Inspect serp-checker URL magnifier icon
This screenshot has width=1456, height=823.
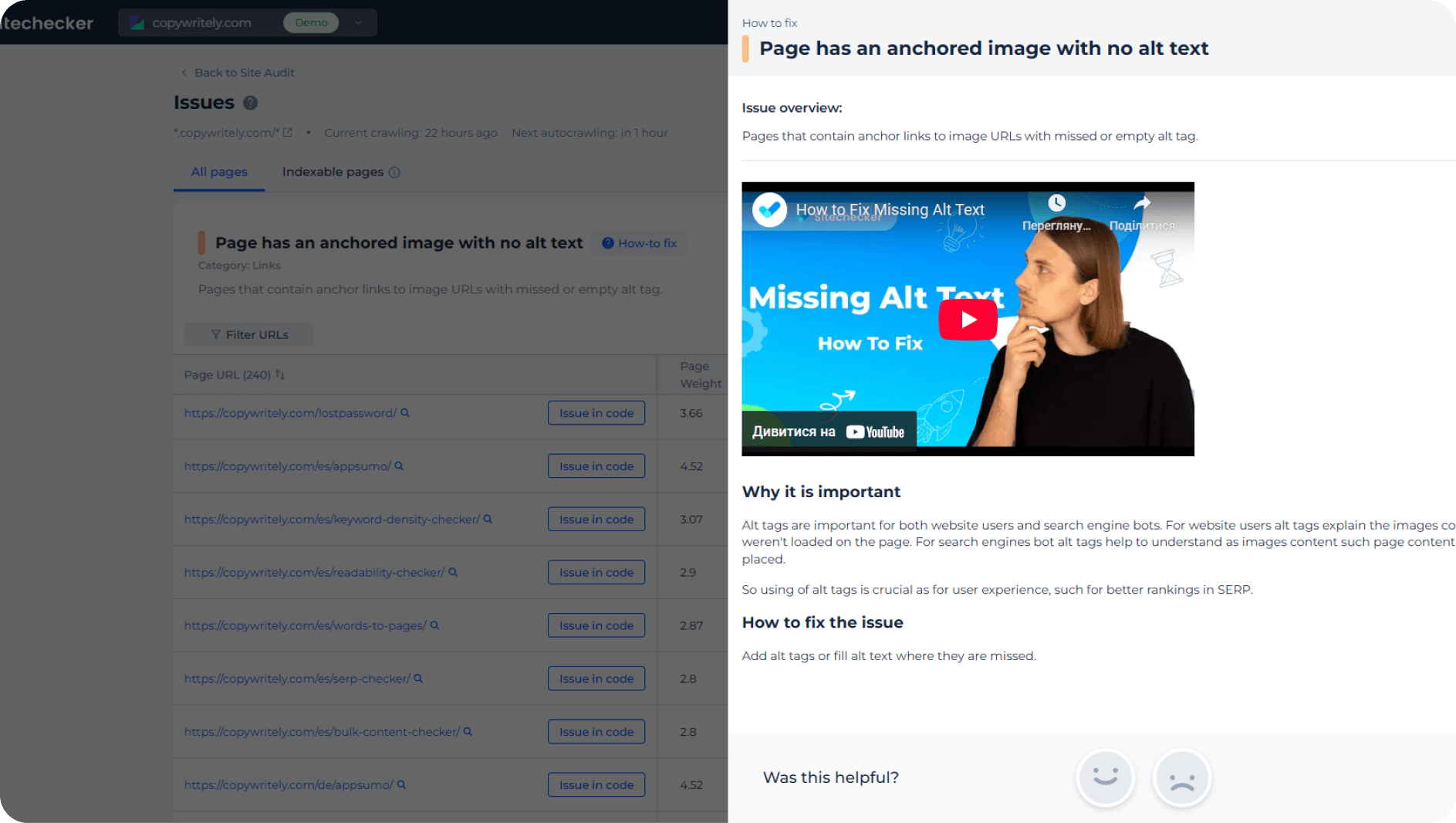[x=418, y=679]
